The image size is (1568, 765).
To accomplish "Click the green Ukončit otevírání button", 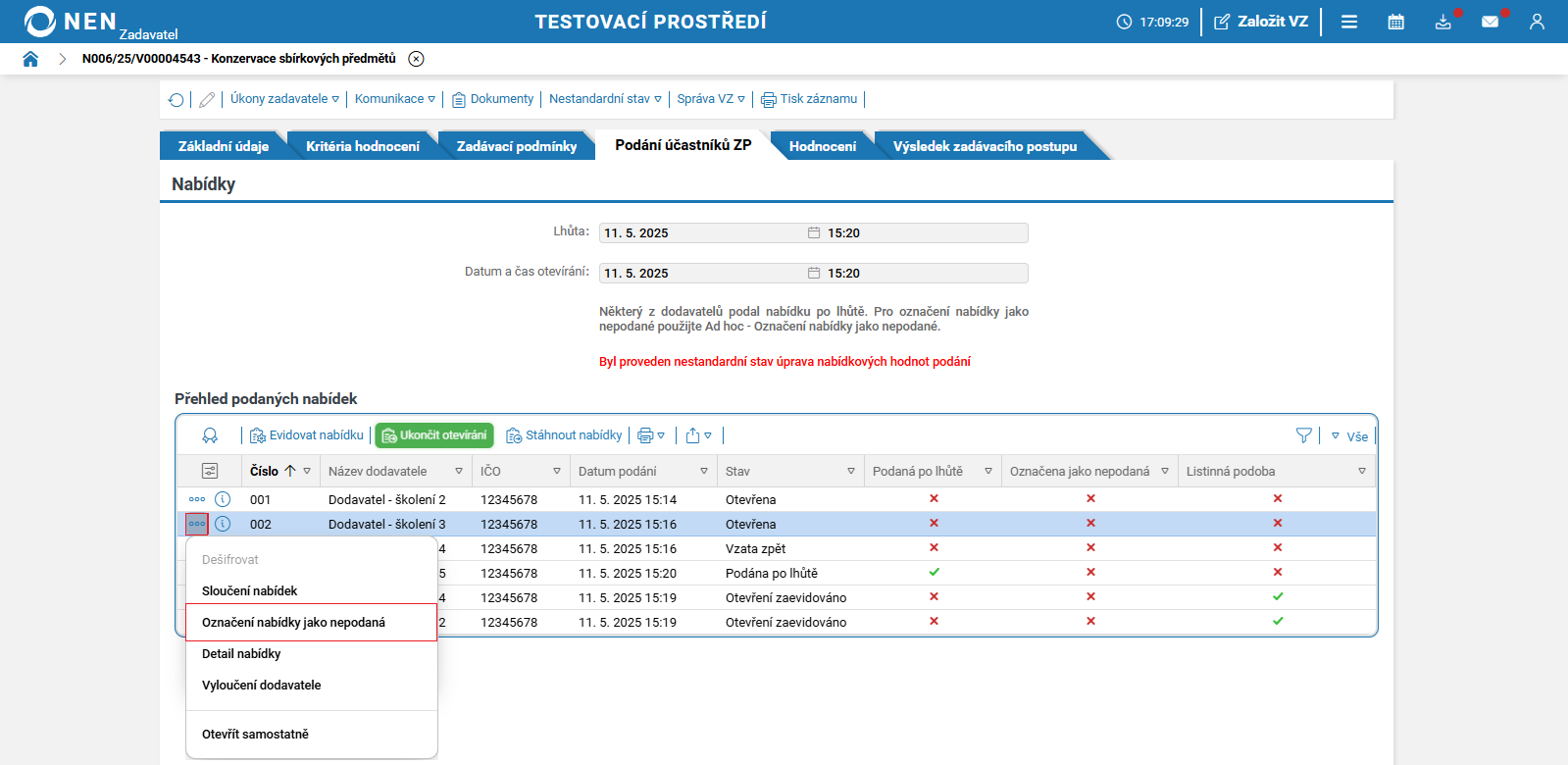I will tap(433, 435).
